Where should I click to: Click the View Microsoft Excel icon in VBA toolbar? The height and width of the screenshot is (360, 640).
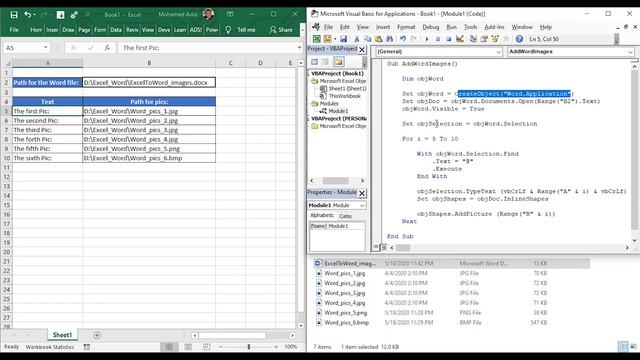(x=317, y=39)
